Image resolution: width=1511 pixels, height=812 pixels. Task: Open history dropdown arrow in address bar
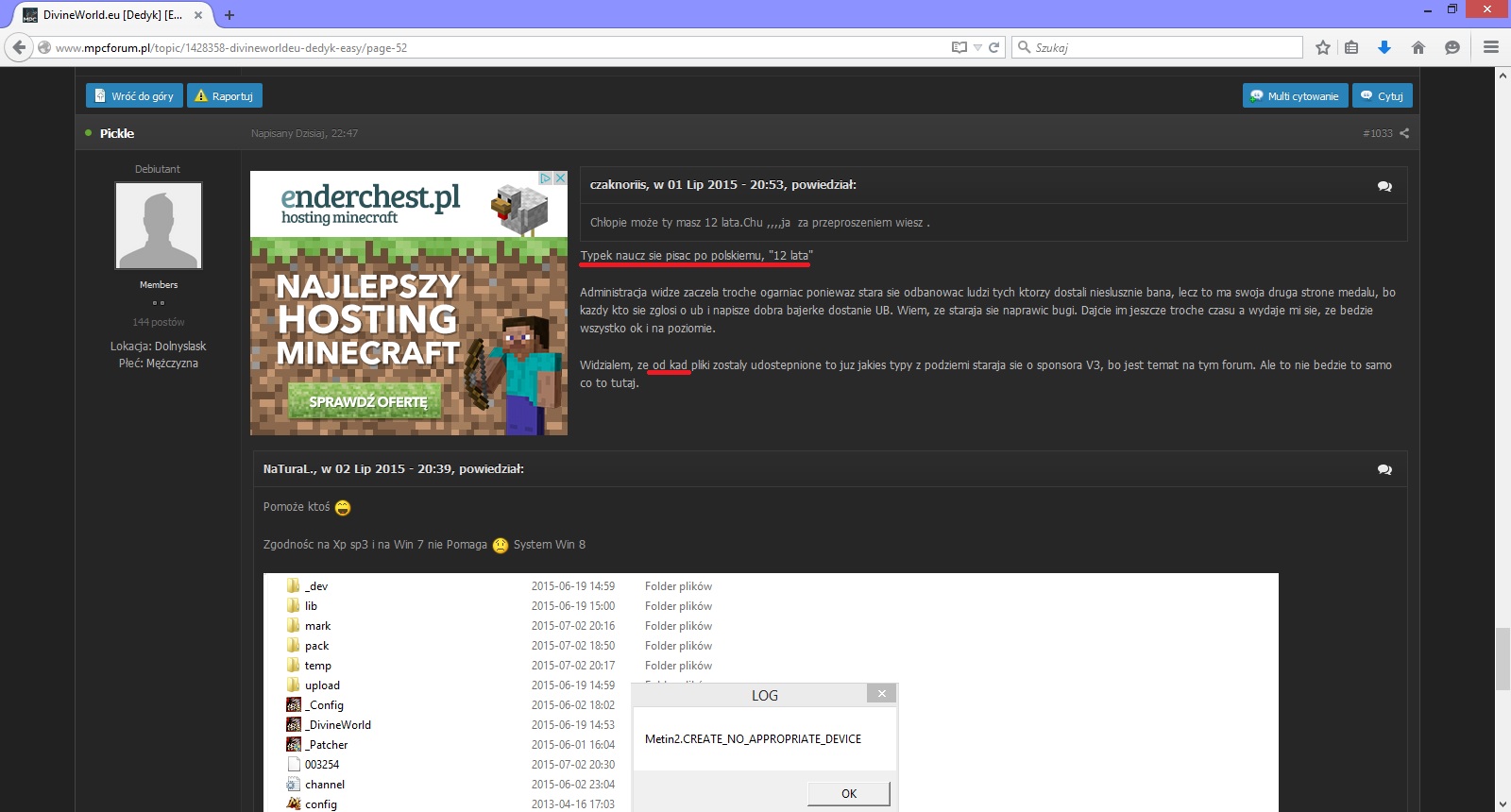(x=977, y=47)
